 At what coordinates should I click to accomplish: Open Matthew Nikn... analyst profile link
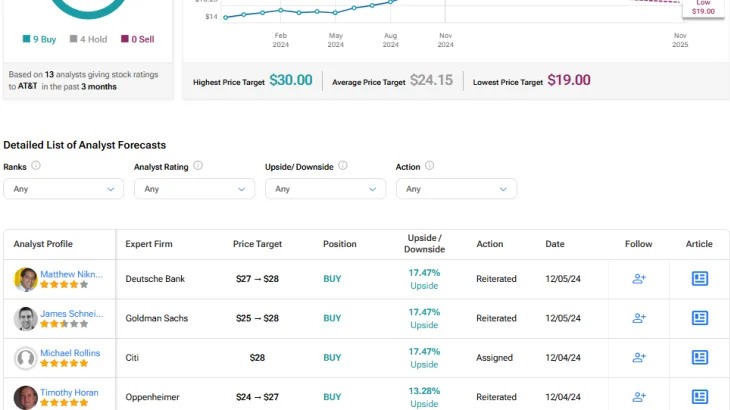(x=71, y=274)
